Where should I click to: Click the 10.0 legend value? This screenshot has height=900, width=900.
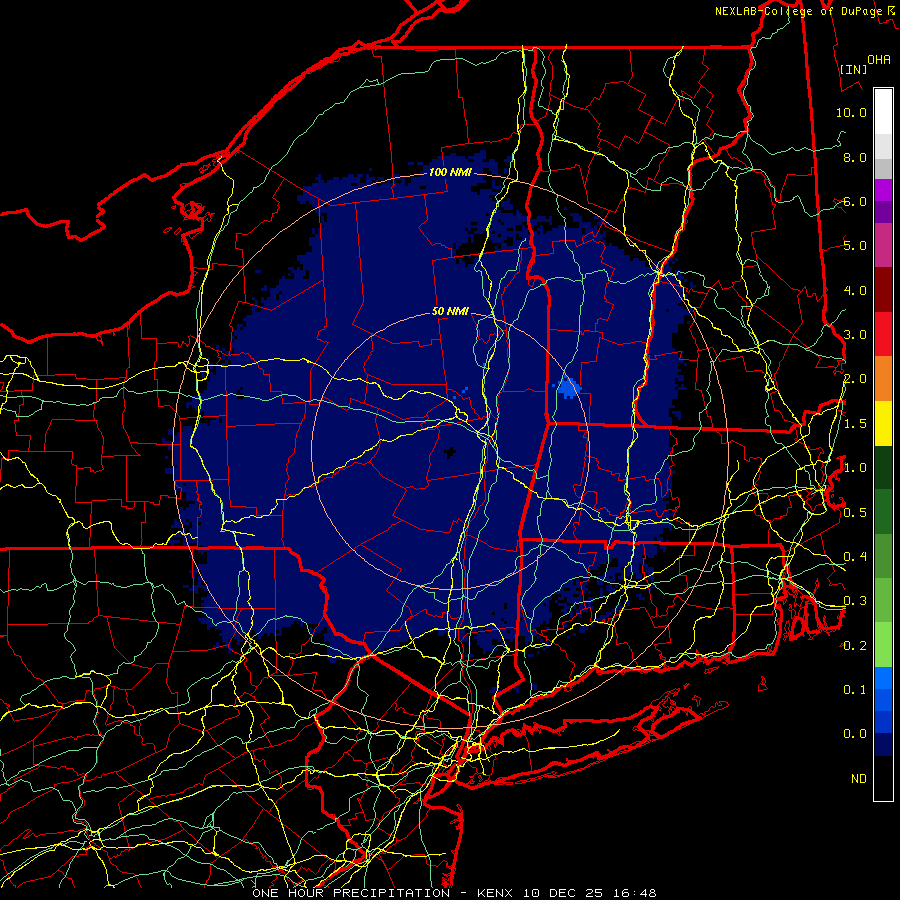(851, 112)
